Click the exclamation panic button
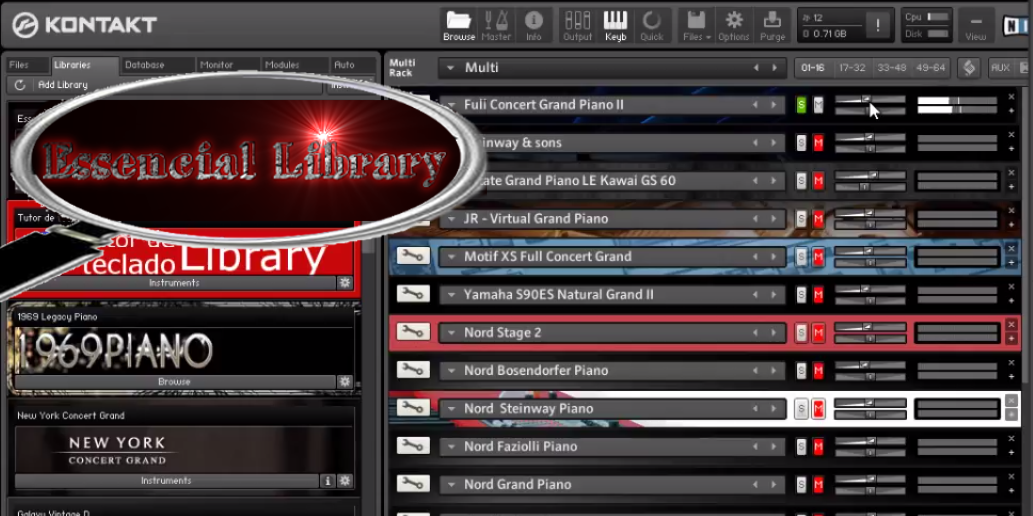The image size is (1033, 516). tap(878, 26)
